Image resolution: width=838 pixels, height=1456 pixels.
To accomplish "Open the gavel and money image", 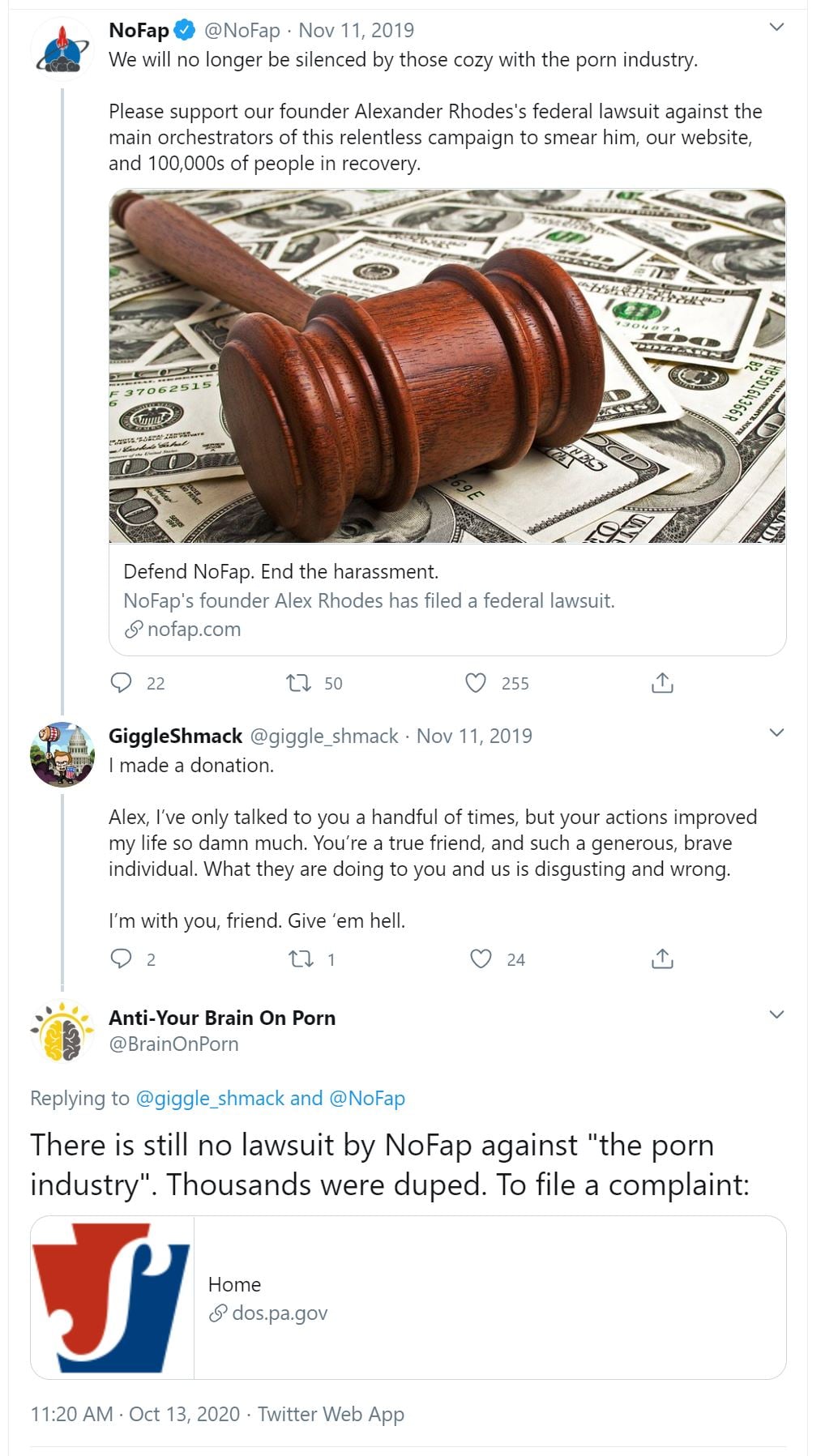I will point(447,366).
